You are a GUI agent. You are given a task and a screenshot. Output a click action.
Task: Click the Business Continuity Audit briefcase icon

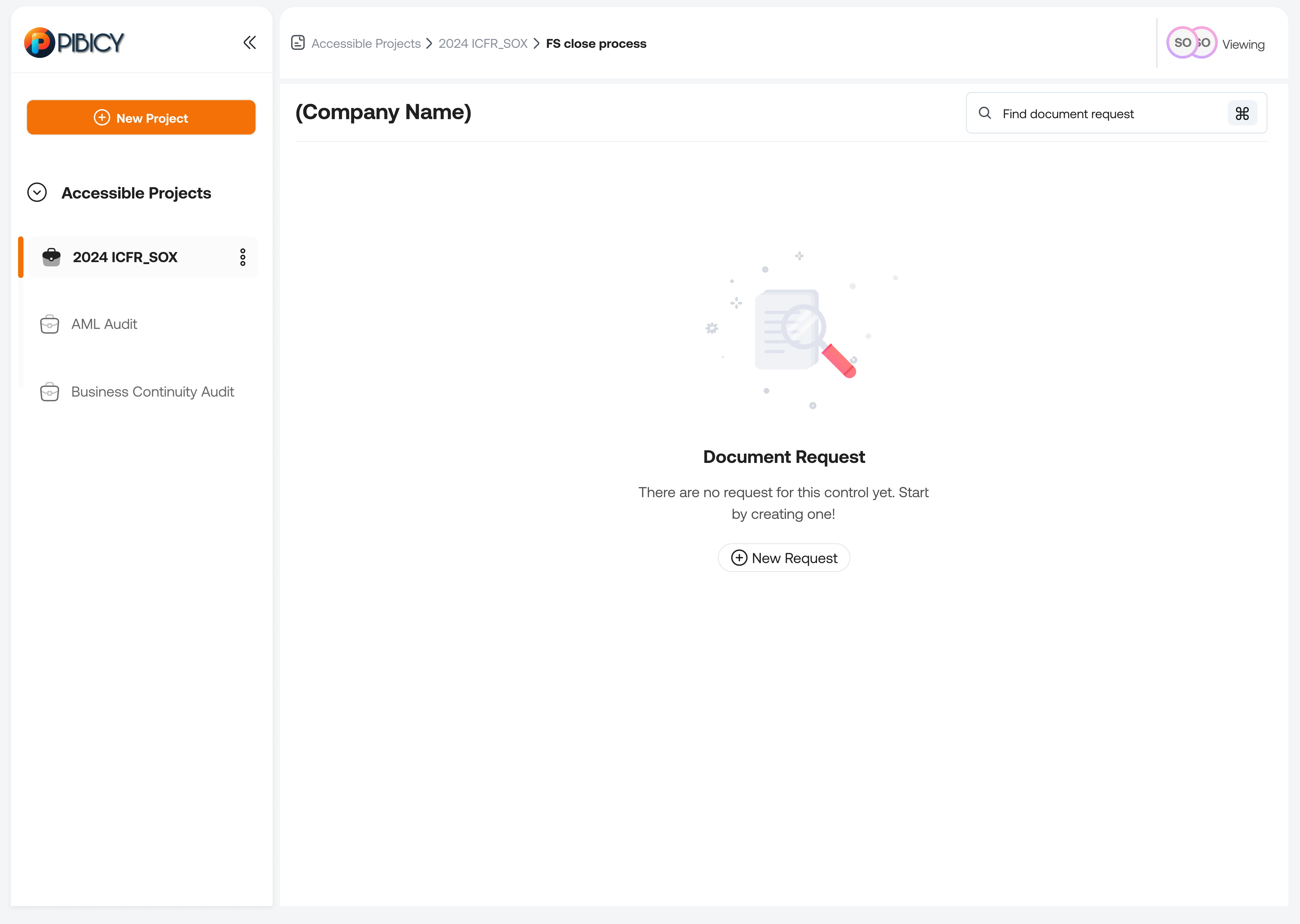[49, 392]
